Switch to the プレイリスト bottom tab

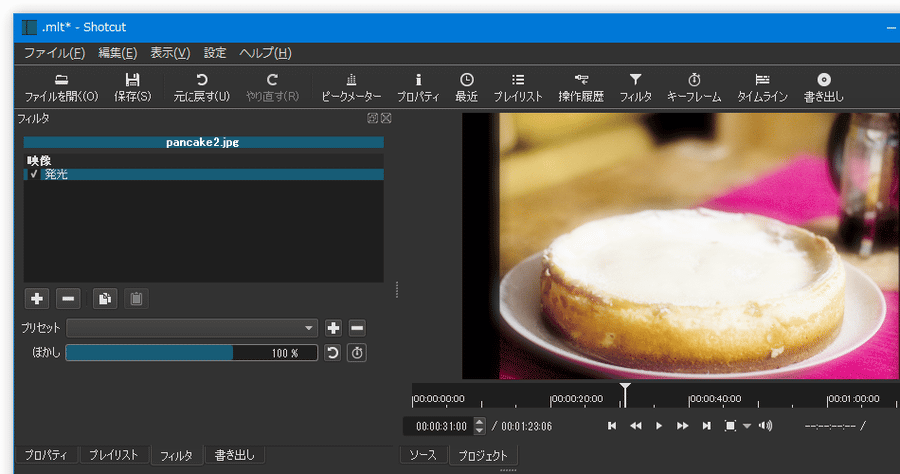tap(114, 455)
